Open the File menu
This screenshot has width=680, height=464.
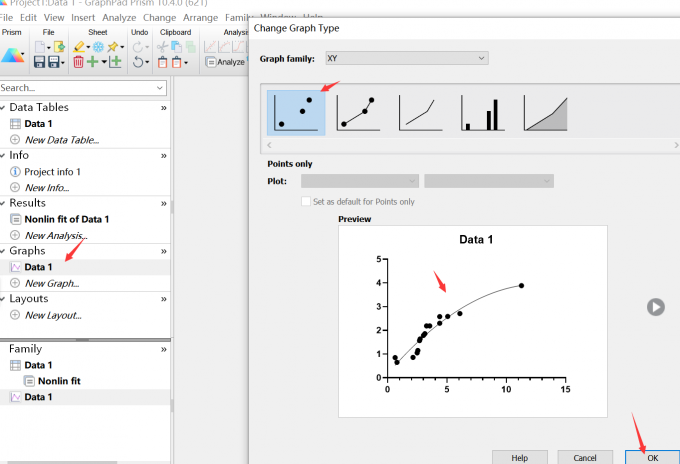click(7, 18)
